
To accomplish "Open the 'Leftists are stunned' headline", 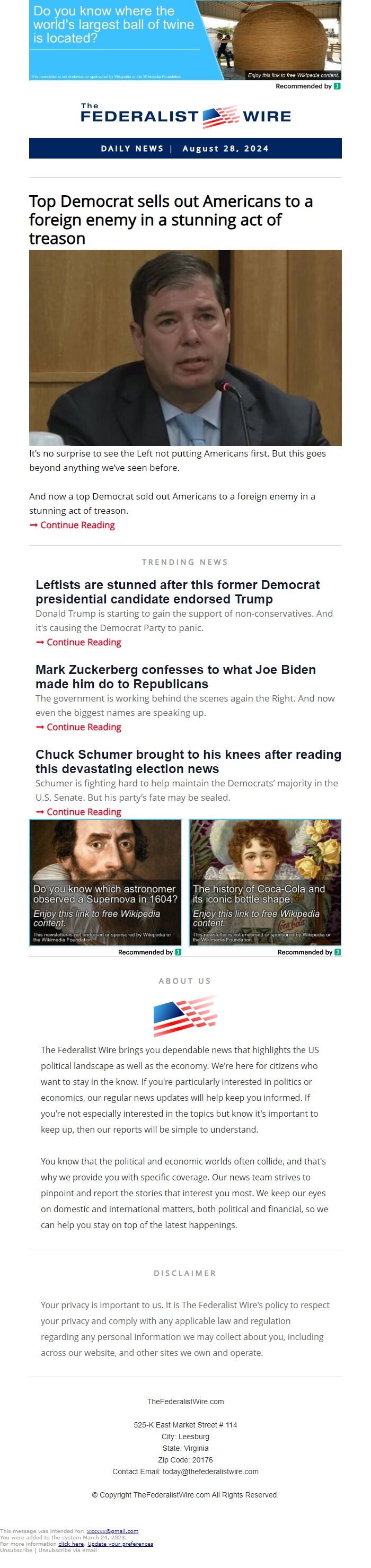I will tap(178, 592).
